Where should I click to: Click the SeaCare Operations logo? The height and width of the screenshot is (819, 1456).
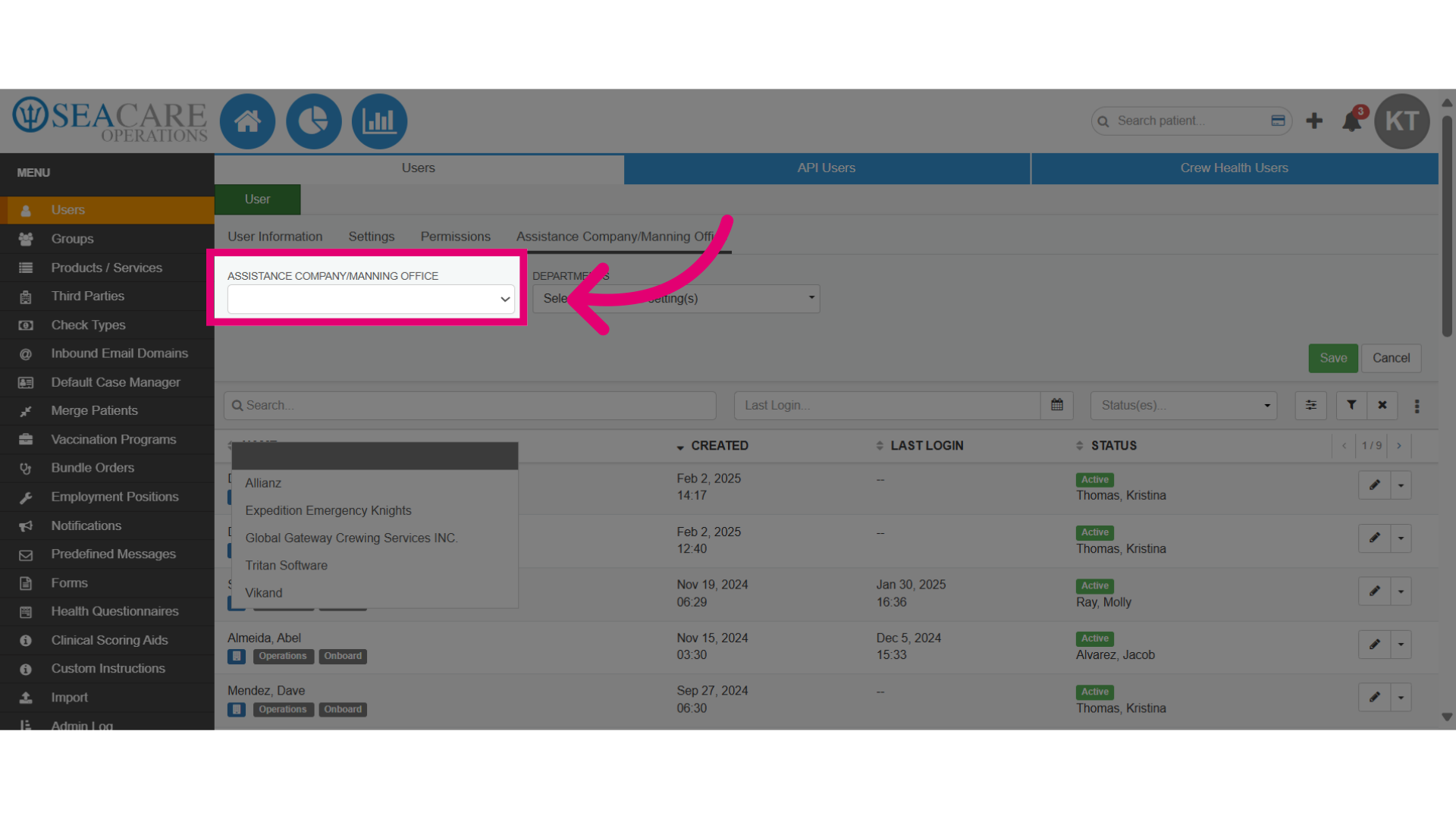click(110, 120)
